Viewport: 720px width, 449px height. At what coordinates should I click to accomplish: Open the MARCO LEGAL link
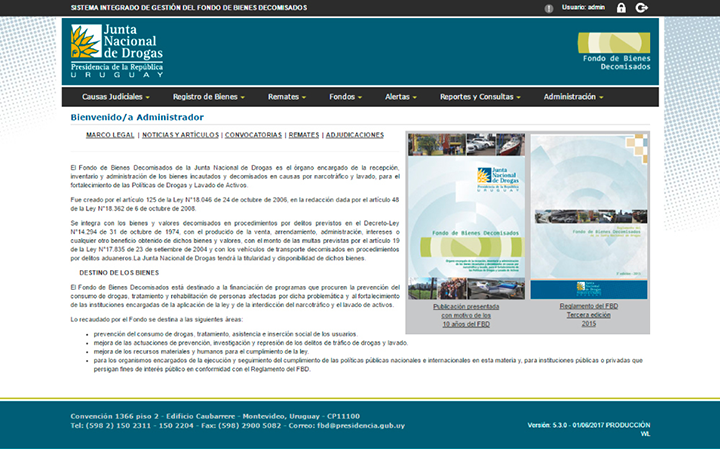pyautogui.click(x=110, y=134)
